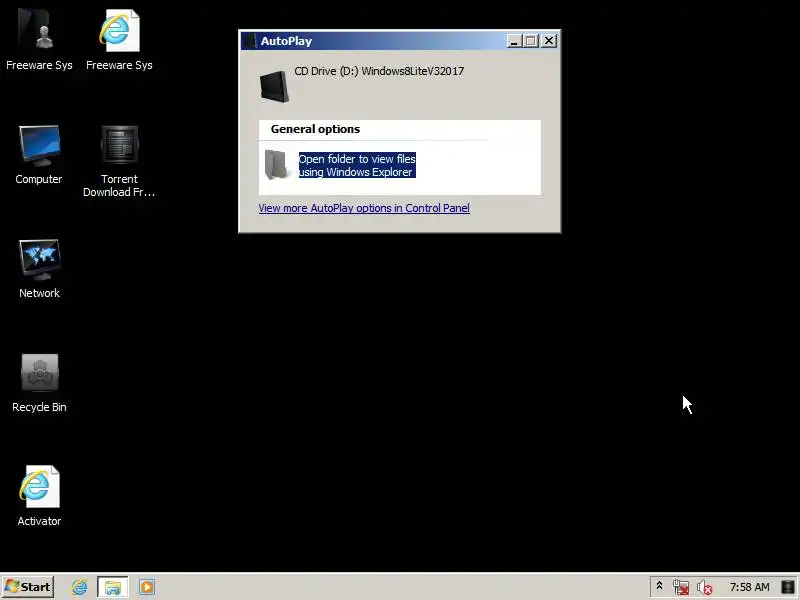Viewport: 800px width, 600px height.
Task: Open Windows Explorer from the taskbar
Action: pyautogui.click(x=113, y=587)
